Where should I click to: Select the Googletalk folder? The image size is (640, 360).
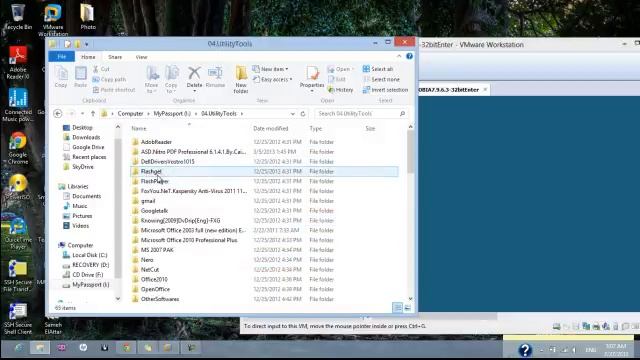154,211
